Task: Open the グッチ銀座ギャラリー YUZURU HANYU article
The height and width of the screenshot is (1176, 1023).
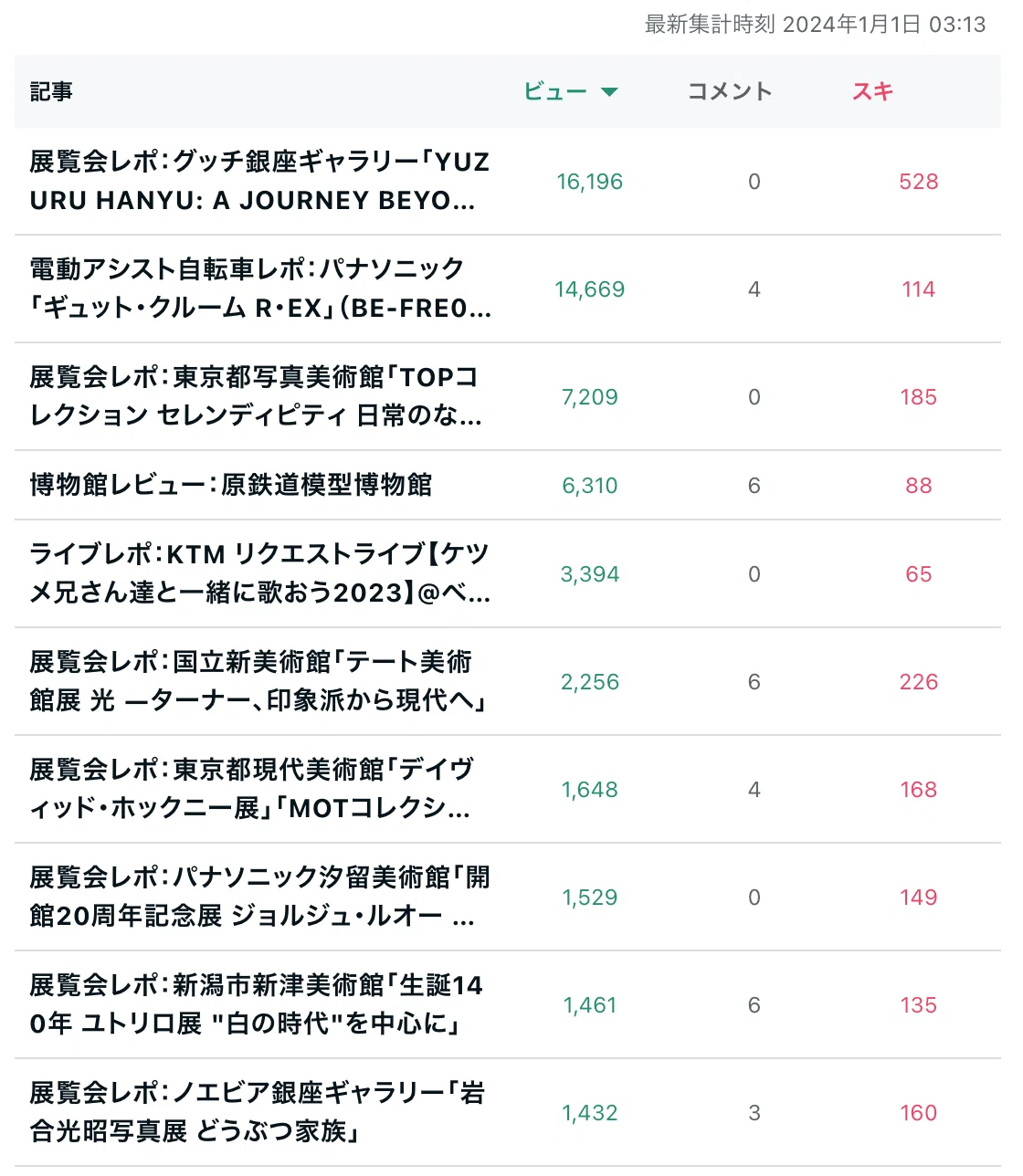Action: pos(260,181)
